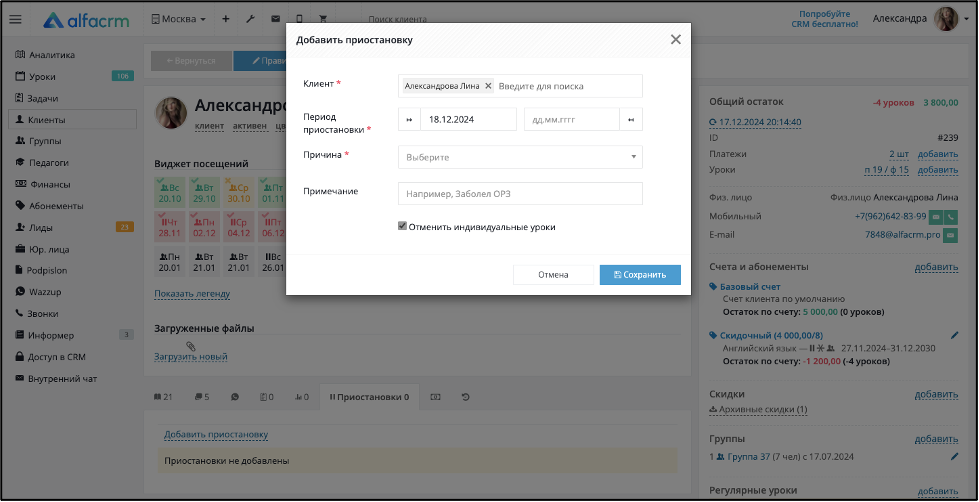Toggle Отменить индивидуальные уроки checkbox
This screenshot has width=979, height=502.
[402, 227]
